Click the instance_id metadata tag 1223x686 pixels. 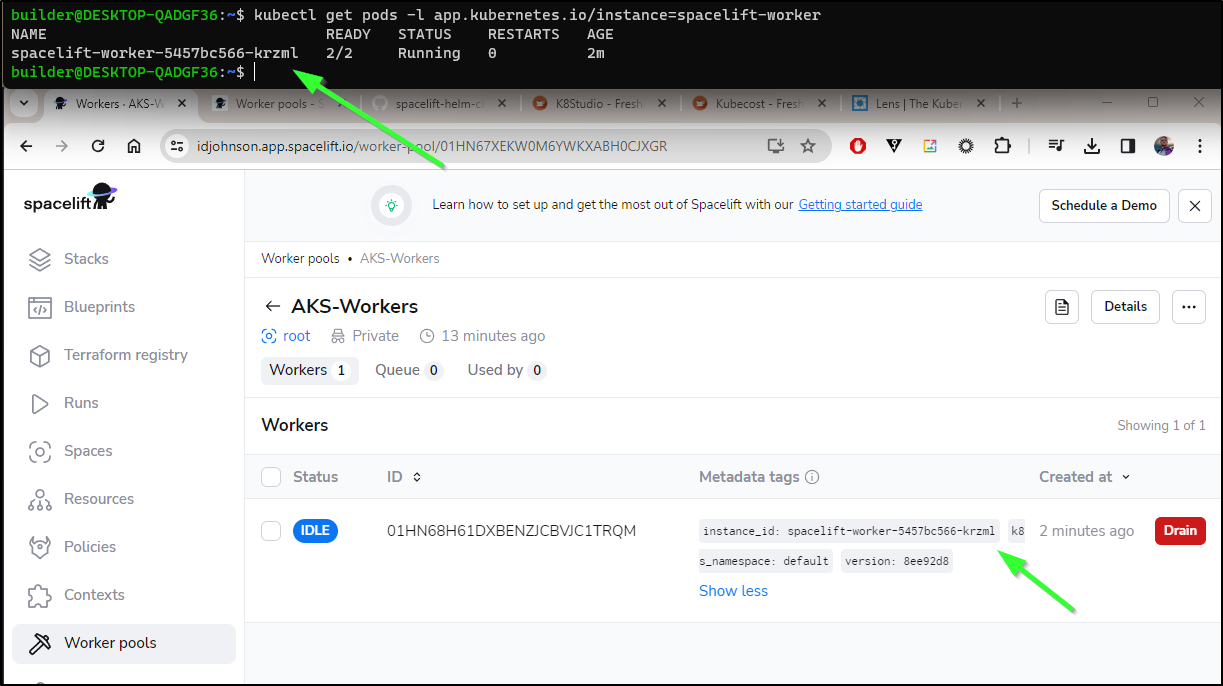pos(849,531)
